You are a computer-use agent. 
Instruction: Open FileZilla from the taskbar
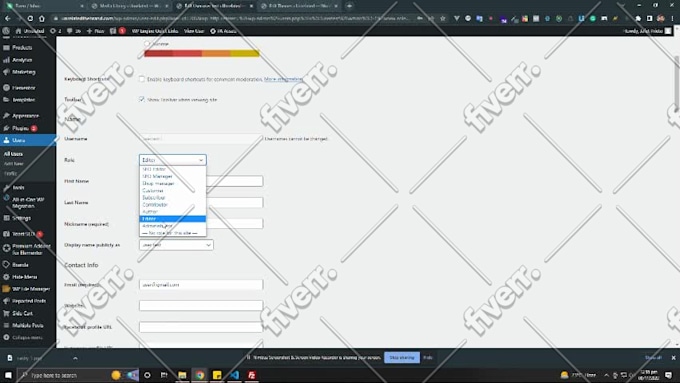pos(252,375)
